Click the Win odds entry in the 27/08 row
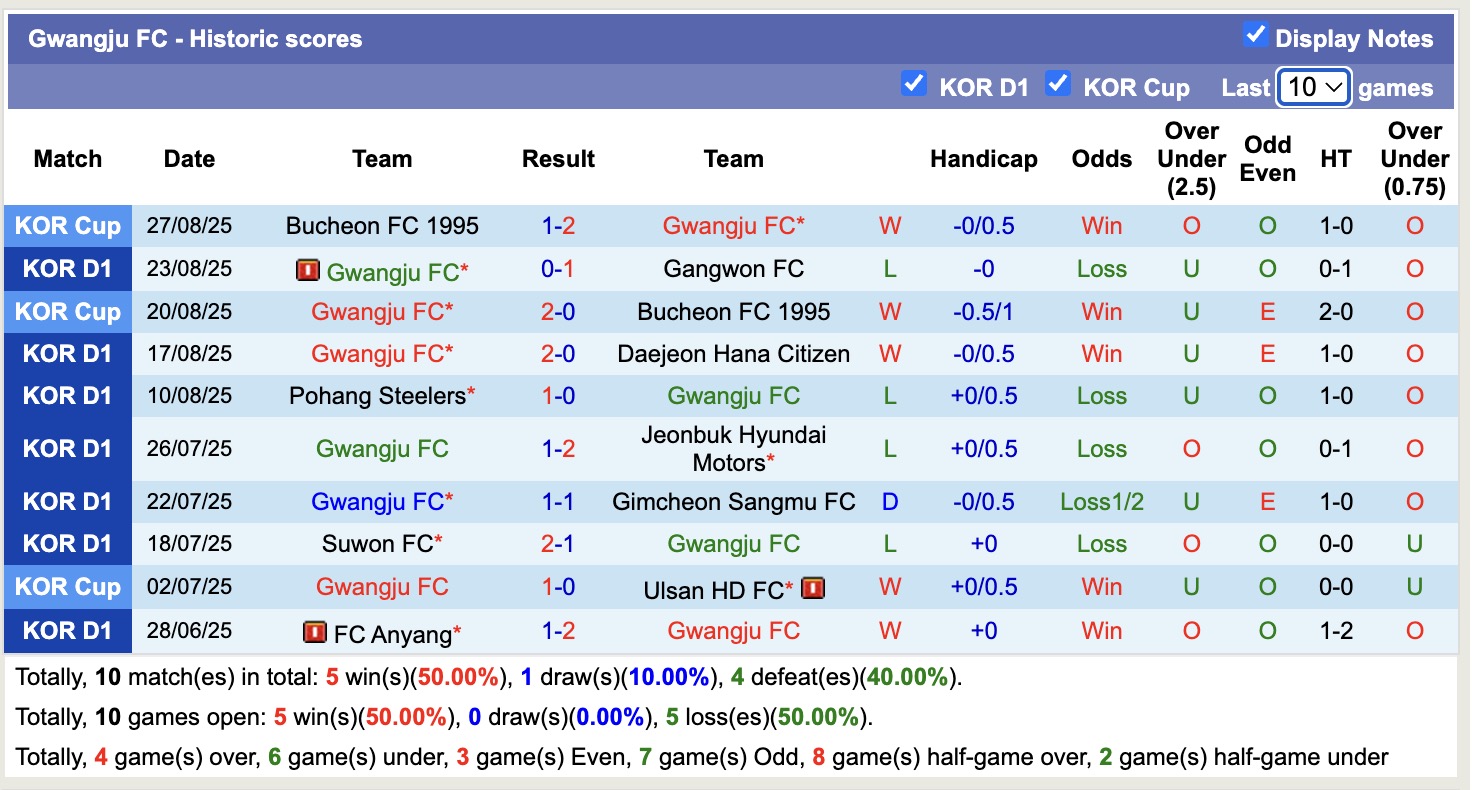The width and height of the screenshot is (1472, 790). pos(1101,225)
